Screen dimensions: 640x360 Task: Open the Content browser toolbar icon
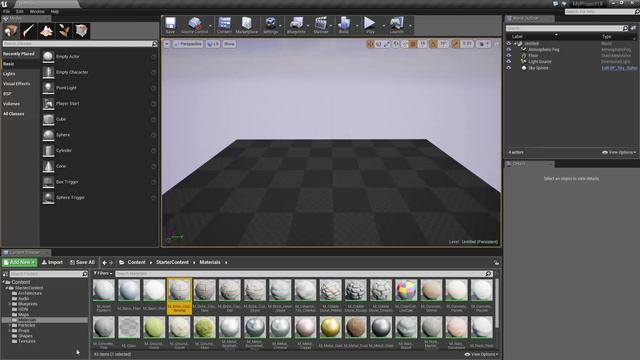(x=224, y=25)
